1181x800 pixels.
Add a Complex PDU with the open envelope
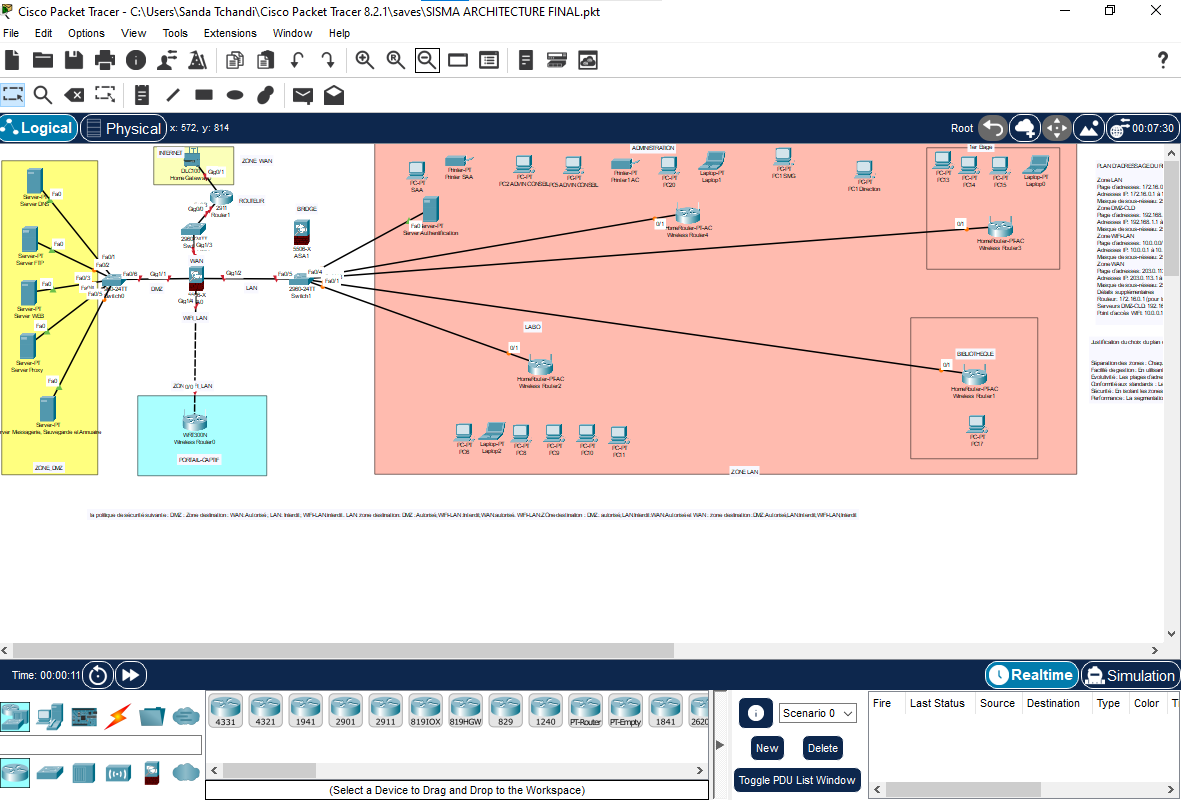coord(334,95)
